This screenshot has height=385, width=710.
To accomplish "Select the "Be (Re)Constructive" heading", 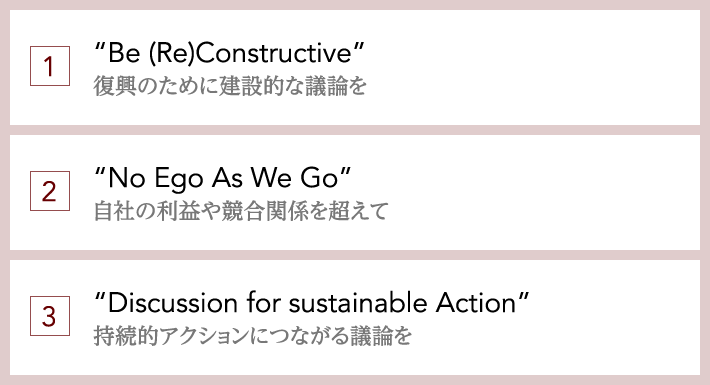I will 229,53.
